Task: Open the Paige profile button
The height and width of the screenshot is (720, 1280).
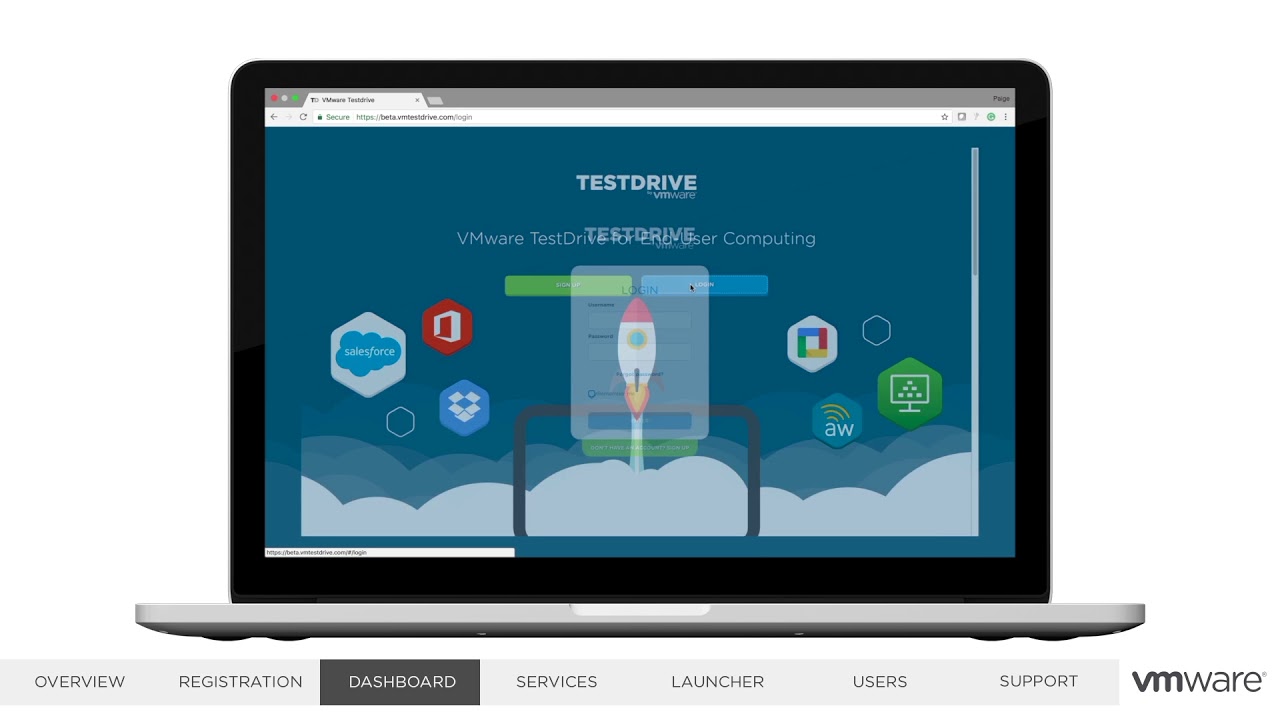Action: (1001, 98)
